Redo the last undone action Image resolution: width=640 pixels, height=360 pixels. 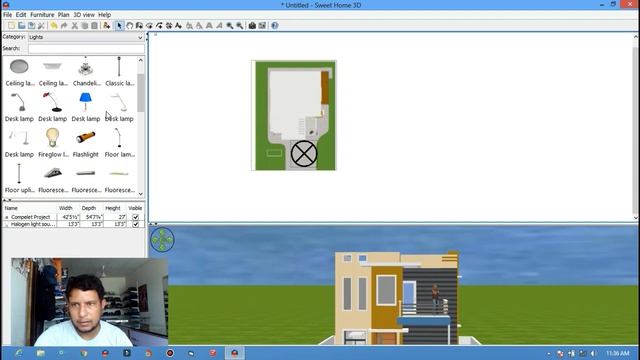(x=64, y=26)
